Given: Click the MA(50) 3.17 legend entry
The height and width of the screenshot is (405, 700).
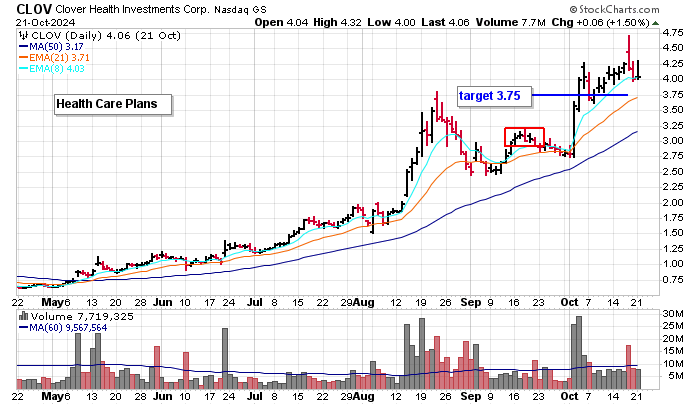Looking at the screenshot, I should (x=51, y=46).
